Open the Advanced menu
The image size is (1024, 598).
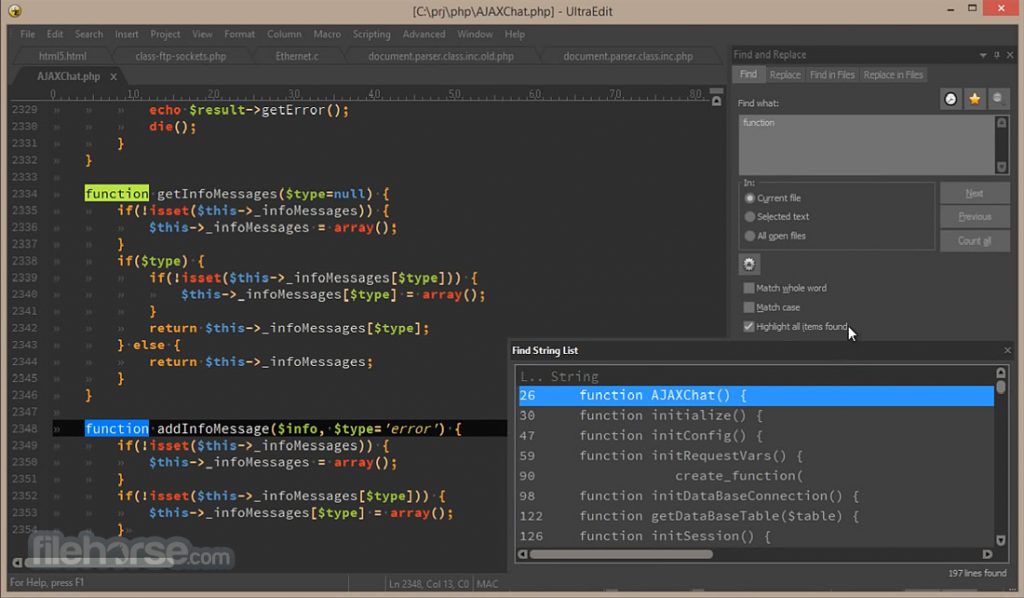click(424, 34)
